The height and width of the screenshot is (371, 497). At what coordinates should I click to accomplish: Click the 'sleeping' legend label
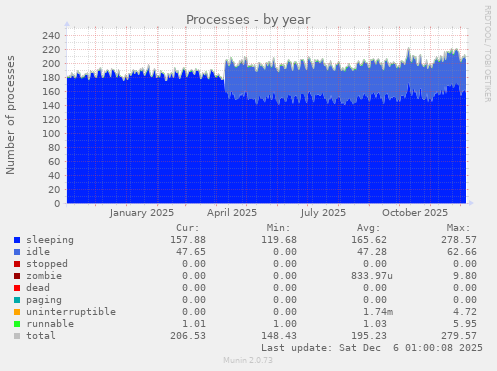50,240
